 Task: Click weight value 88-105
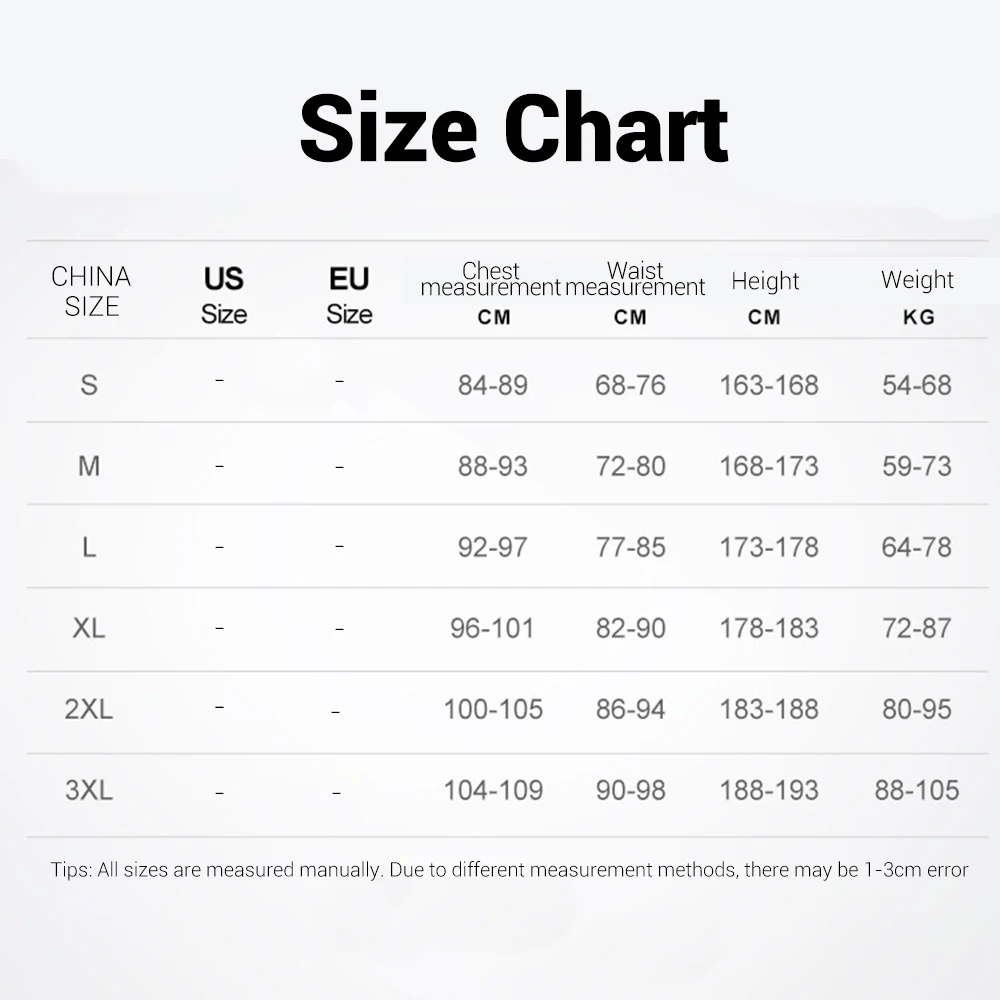click(x=917, y=790)
